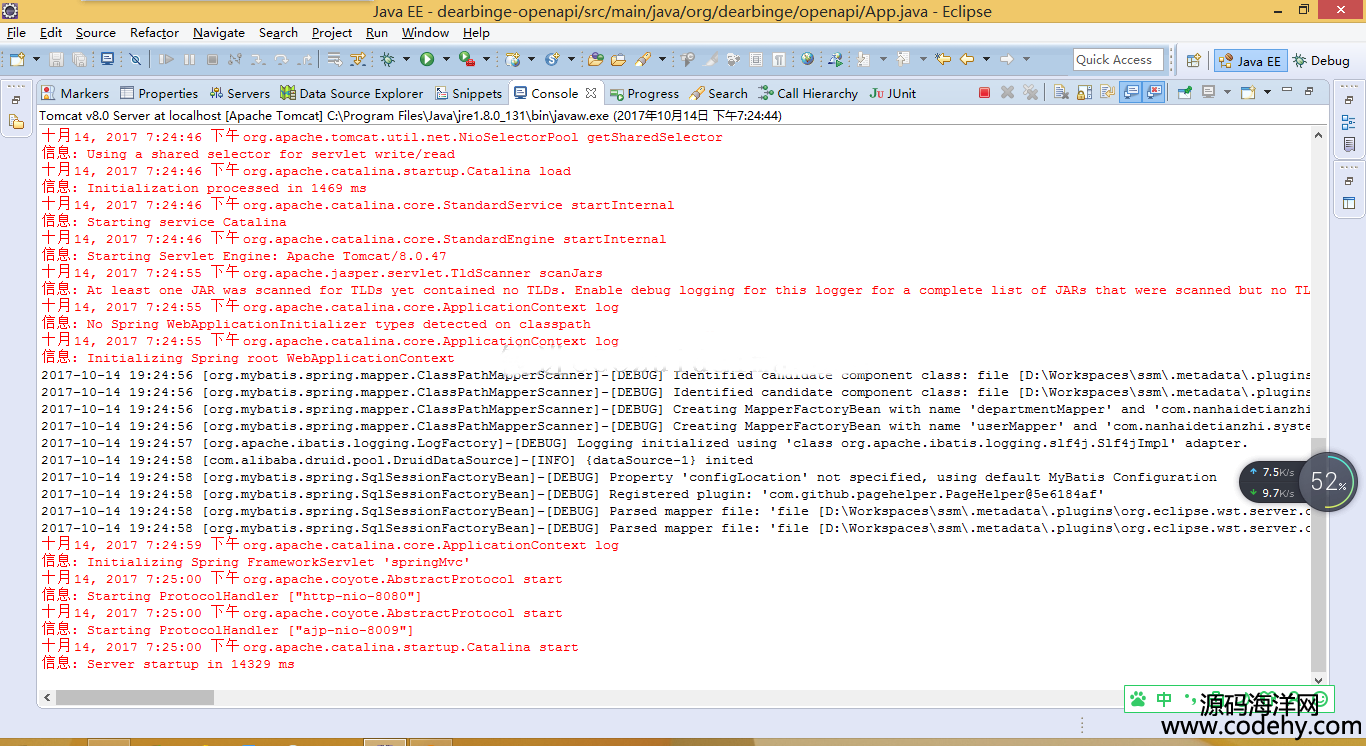This screenshot has height=746, width=1366.
Task: Toggle Word Wrap in the Console
Action: (x=1105, y=93)
